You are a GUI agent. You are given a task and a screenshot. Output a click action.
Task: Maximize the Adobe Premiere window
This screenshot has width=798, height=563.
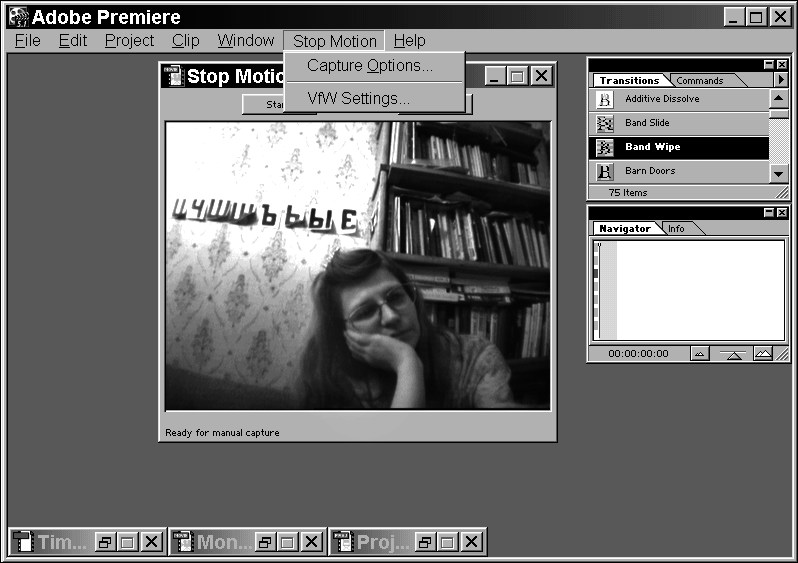pyautogui.click(x=756, y=17)
